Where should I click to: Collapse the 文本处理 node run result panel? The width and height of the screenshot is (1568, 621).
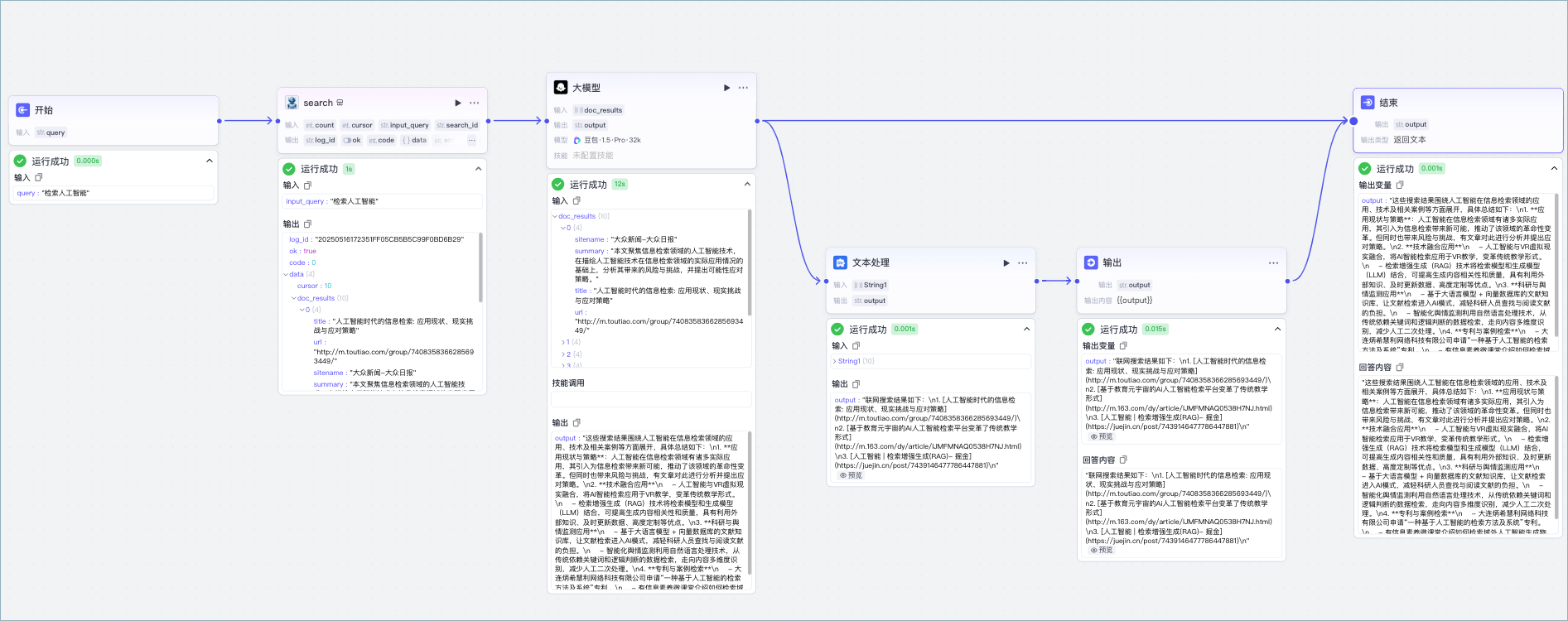1026,329
